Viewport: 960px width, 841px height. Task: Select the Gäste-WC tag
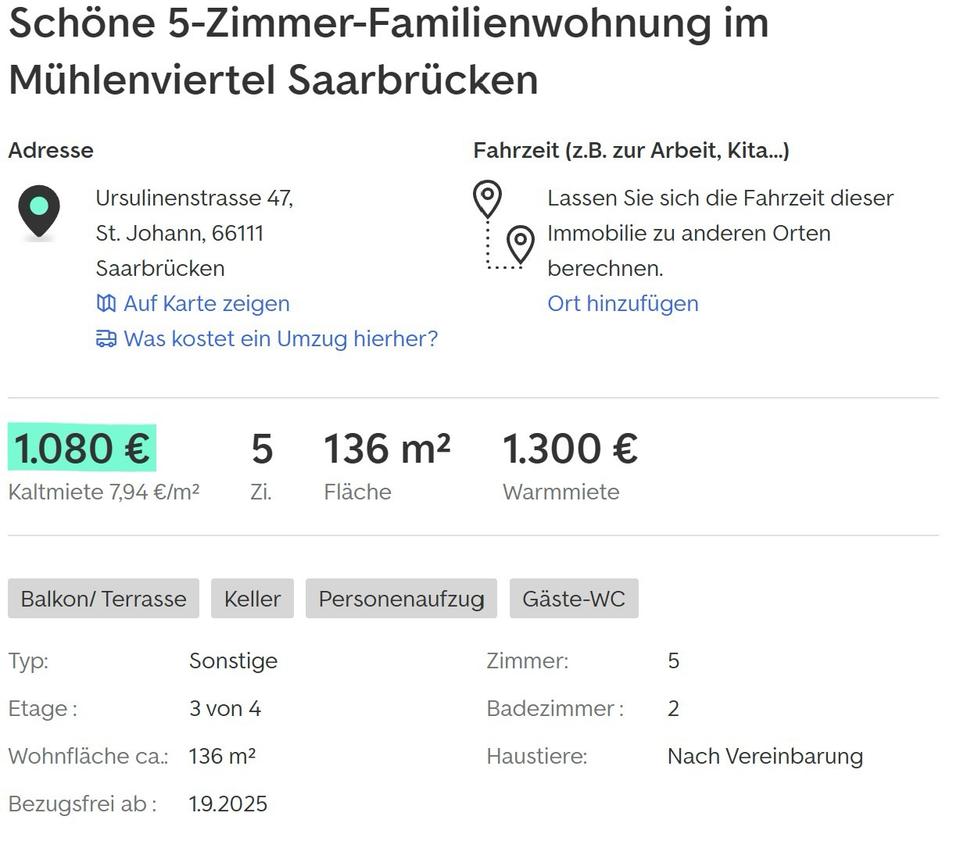click(573, 599)
